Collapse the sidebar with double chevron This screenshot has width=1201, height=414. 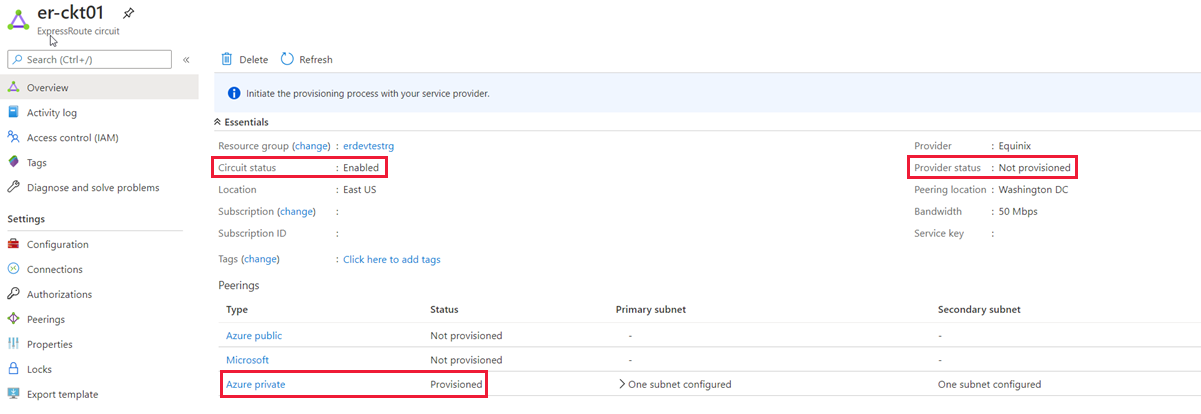(186, 60)
